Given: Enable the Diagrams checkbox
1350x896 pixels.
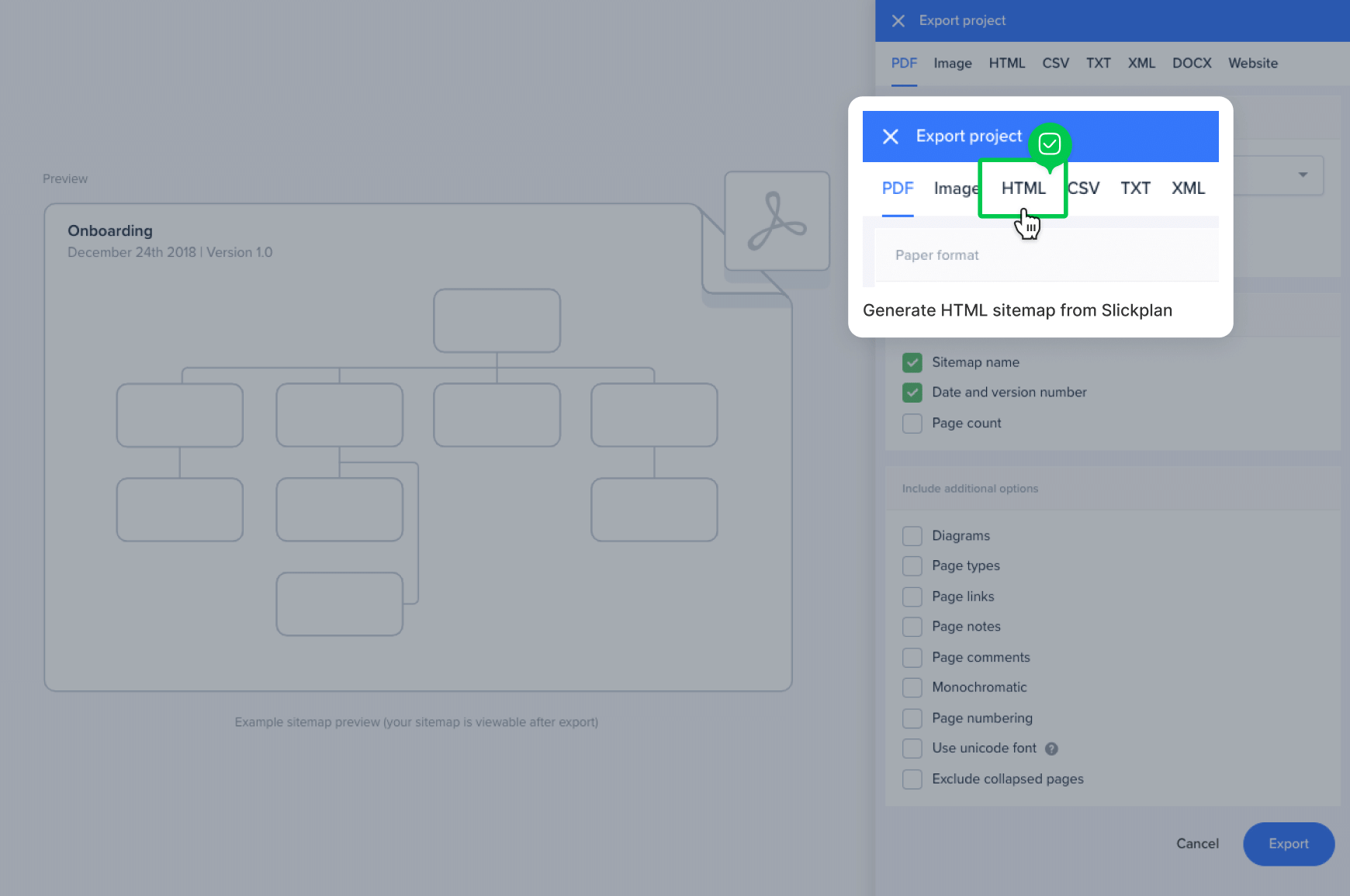Looking at the screenshot, I should pyautogui.click(x=912, y=536).
